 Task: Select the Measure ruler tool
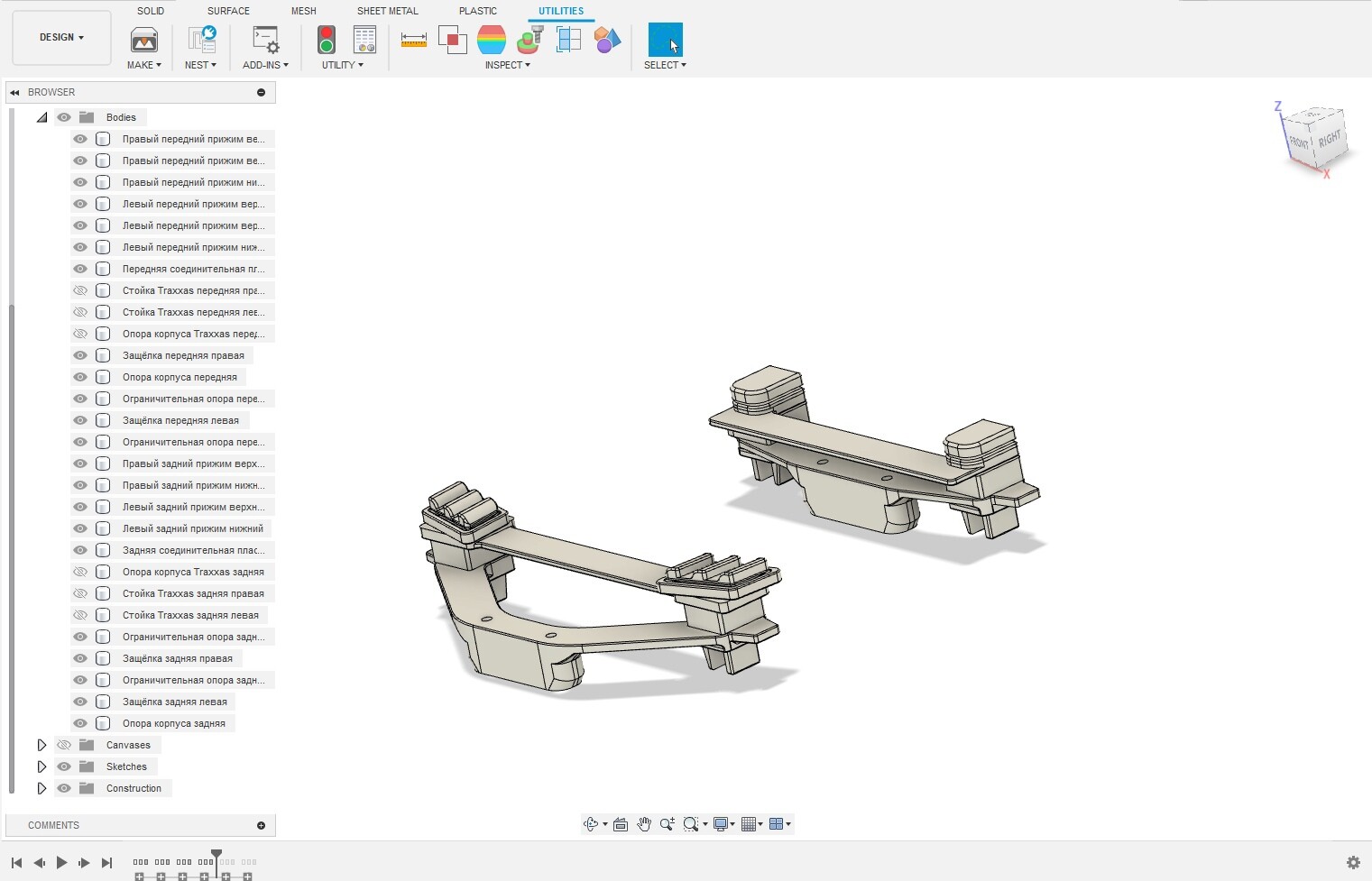pyautogui.click(x=414, y=40)
